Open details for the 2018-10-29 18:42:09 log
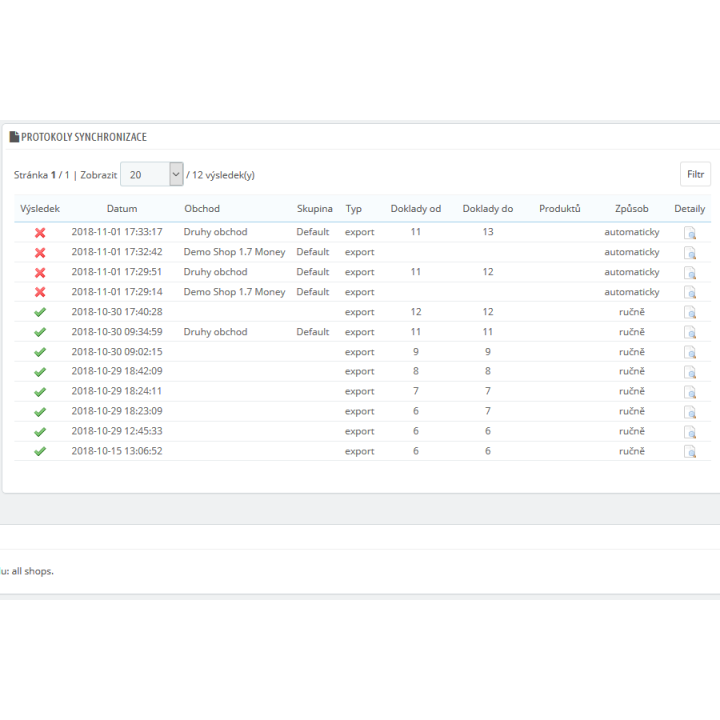 [x=690, y=372]
